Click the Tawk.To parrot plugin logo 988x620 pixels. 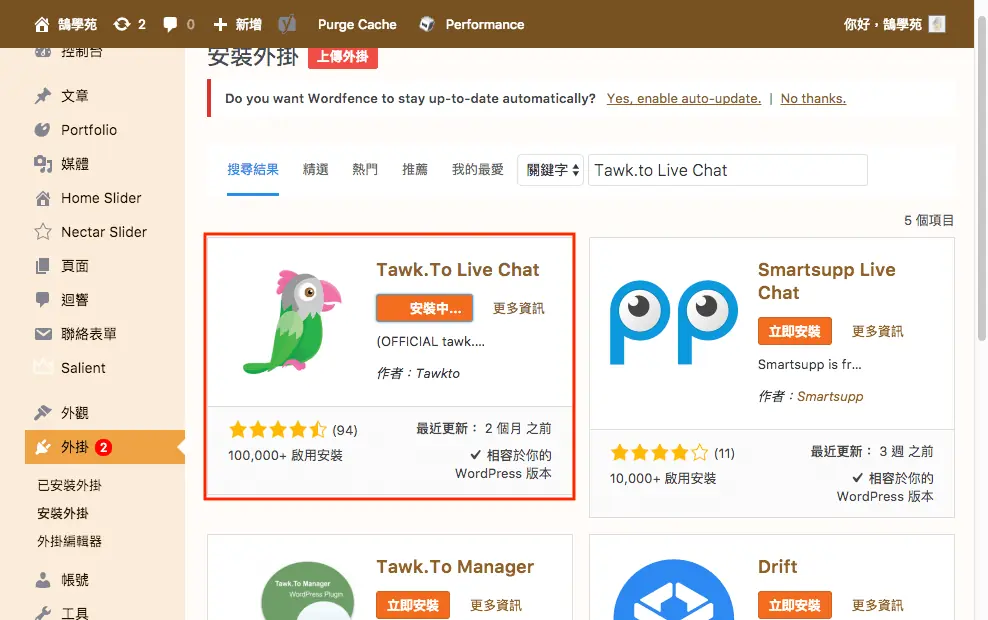[292, 321]
